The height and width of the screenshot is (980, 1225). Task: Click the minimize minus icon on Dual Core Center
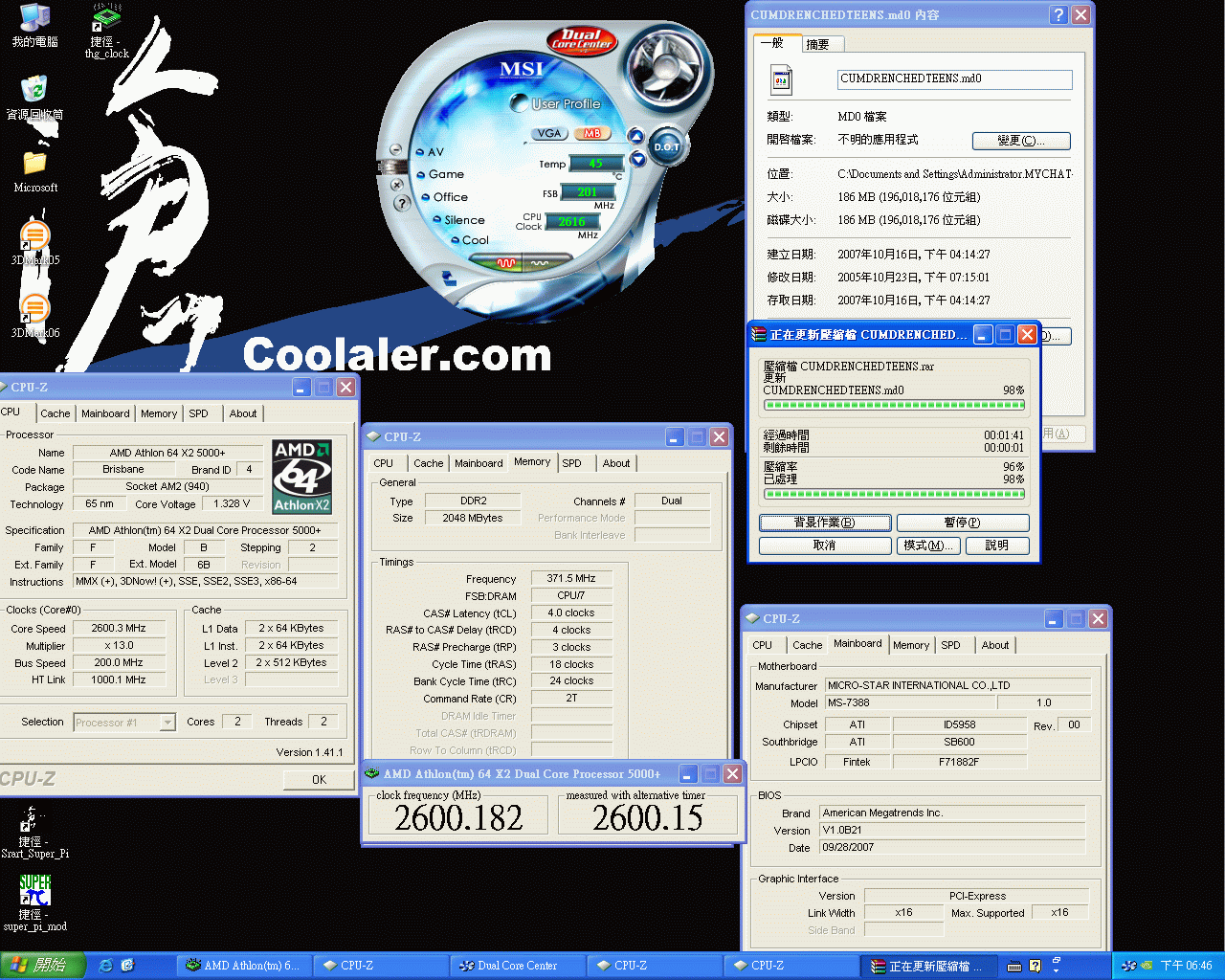(395, 150)
